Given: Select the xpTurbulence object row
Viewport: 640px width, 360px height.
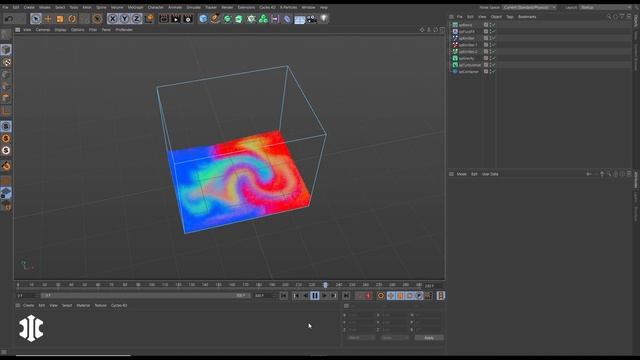Looking at the screenshot, I should [x=469, y=65].
